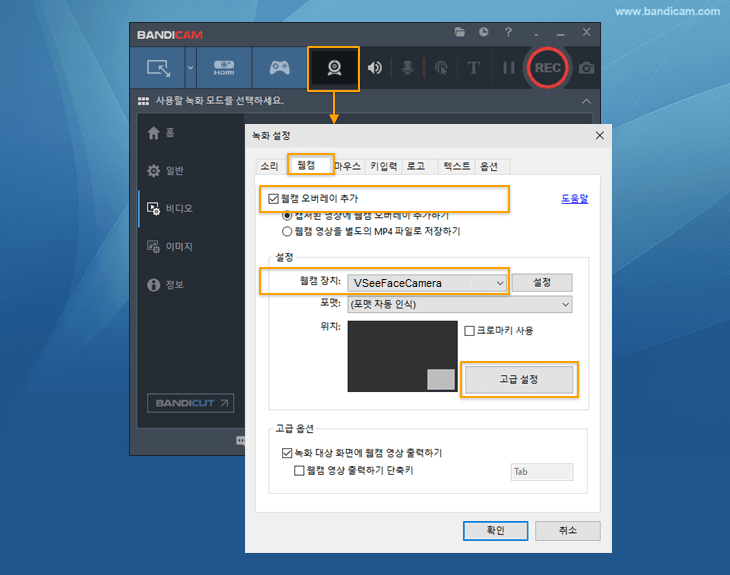Open 홈 in Bandicam sidebar
The height and width of the screenshot is (575, 730).
(161, 133)
